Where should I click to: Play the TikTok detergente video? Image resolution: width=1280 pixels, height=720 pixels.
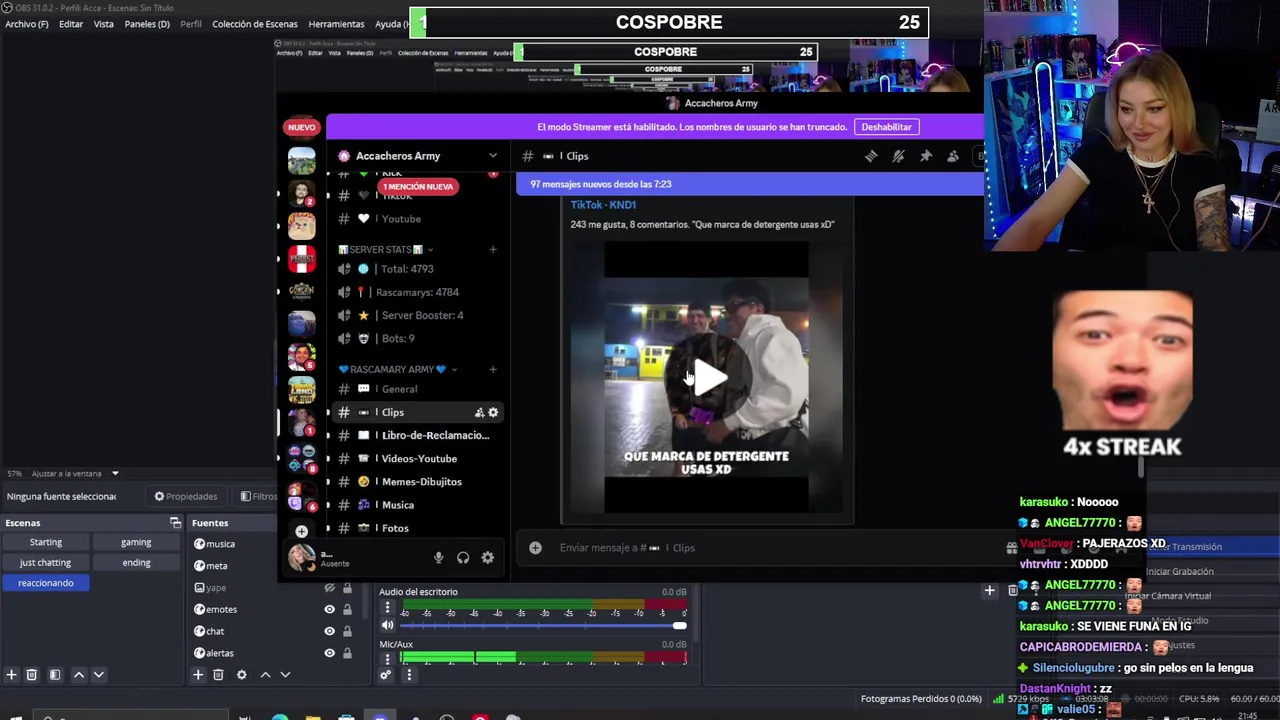709,378
